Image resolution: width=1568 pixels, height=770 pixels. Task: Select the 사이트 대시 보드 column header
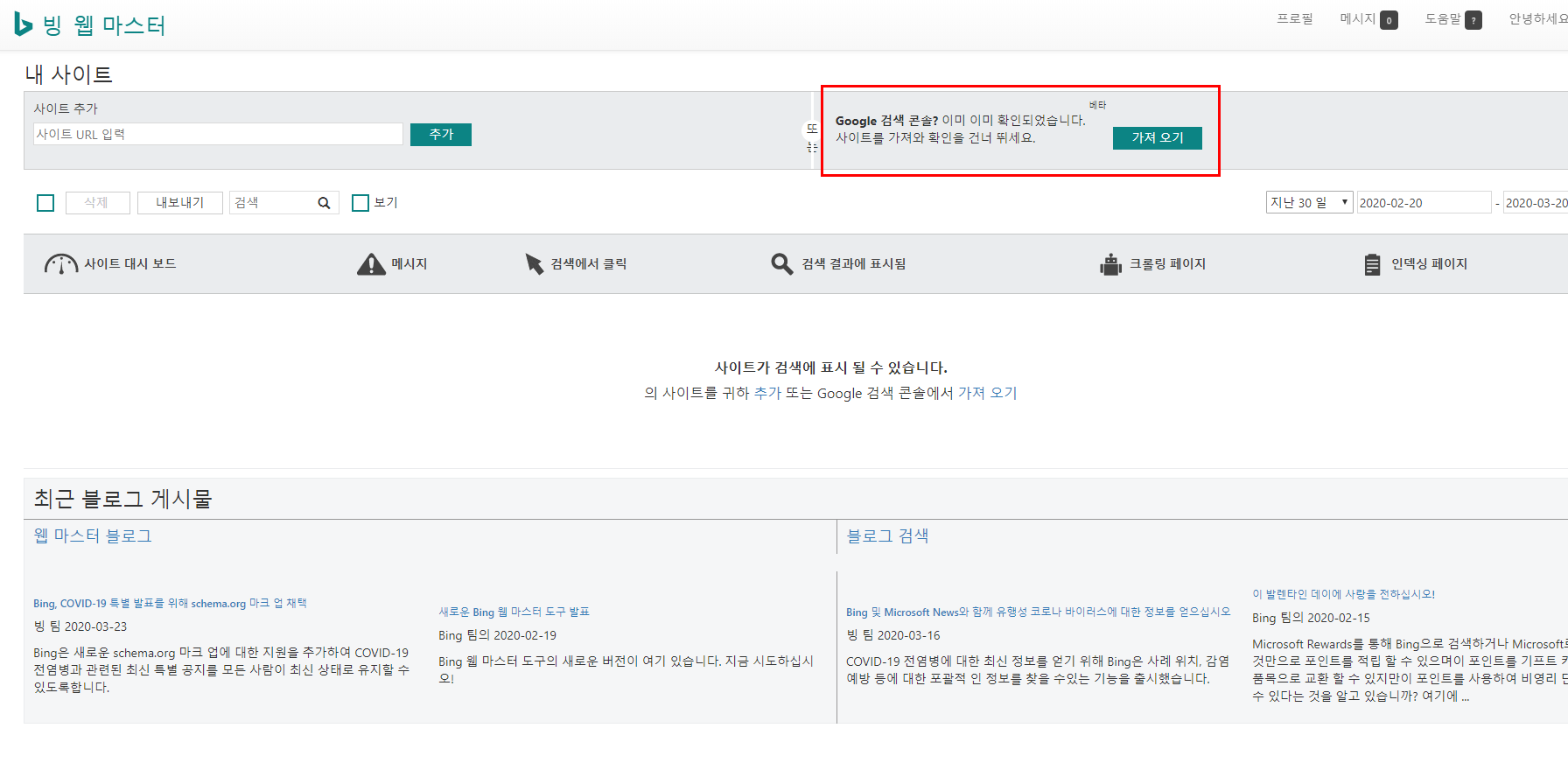pos(130,263)
